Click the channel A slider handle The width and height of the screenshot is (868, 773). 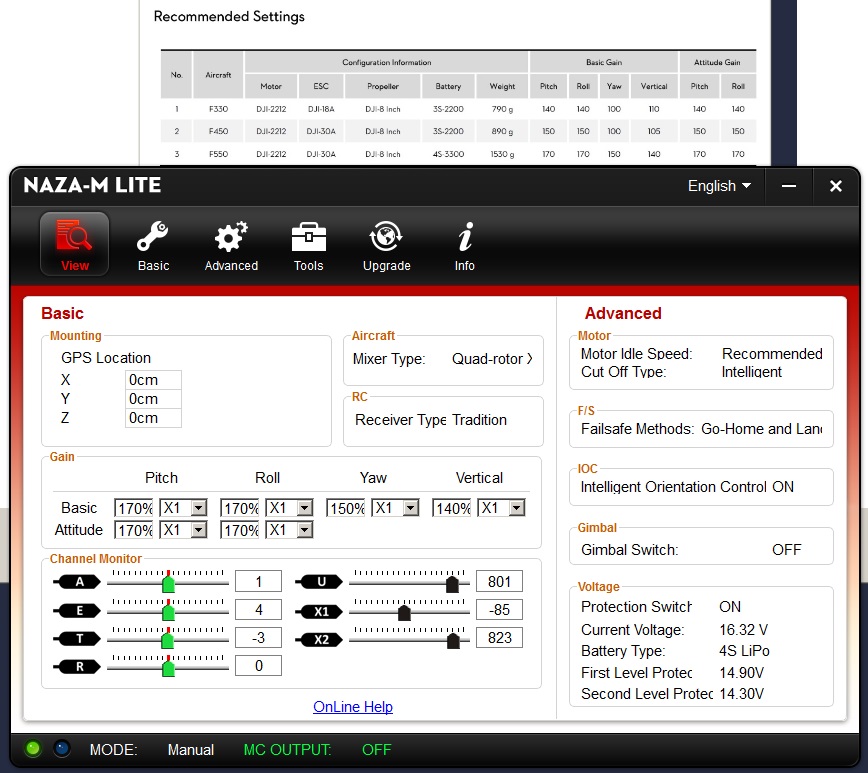click(x=168, y=583)
